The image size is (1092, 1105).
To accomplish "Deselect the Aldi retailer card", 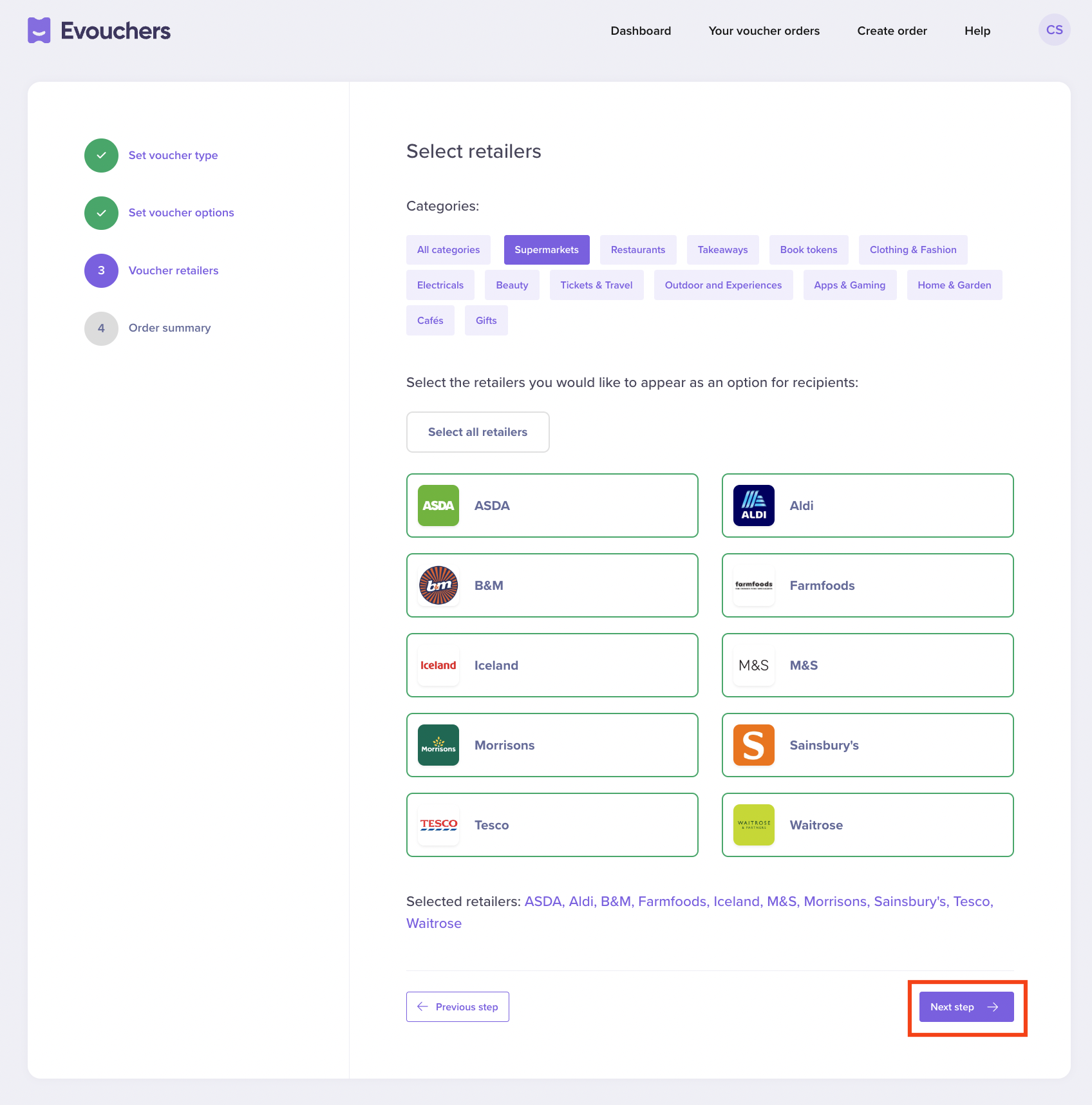I will pyautogui.click(x=868, y=505).
